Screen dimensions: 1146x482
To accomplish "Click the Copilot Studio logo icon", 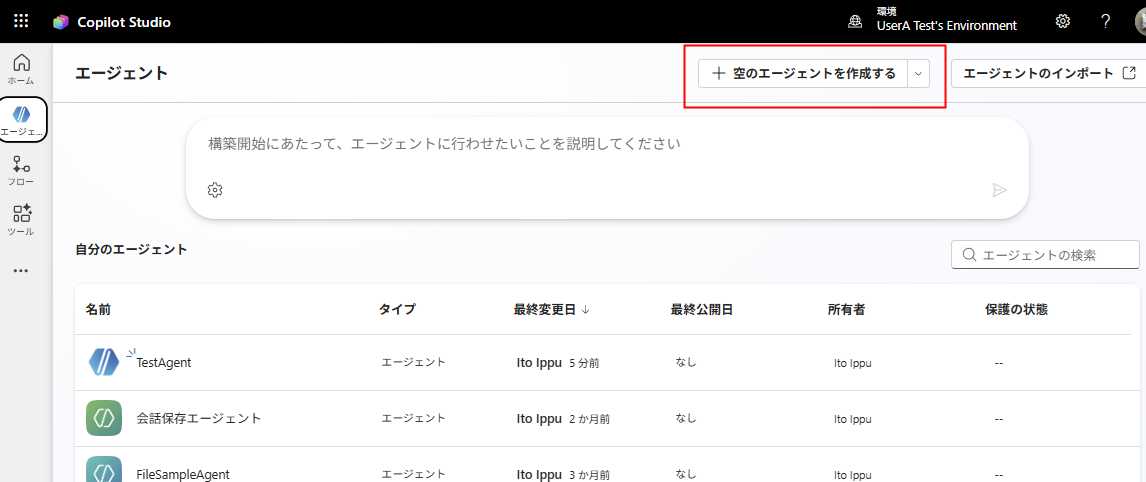I will [62, 22].
